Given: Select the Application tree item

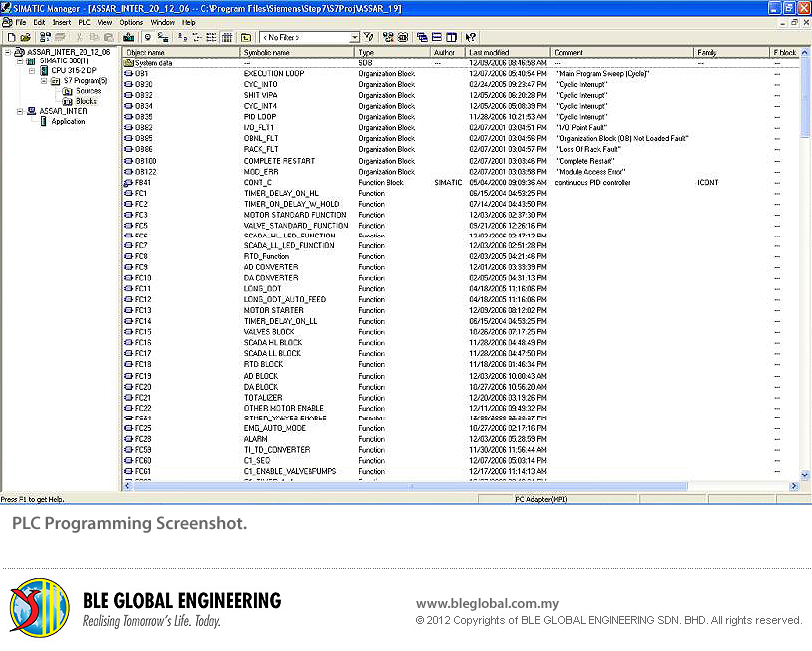Looking at the screenshot, I should coord(68,121).
